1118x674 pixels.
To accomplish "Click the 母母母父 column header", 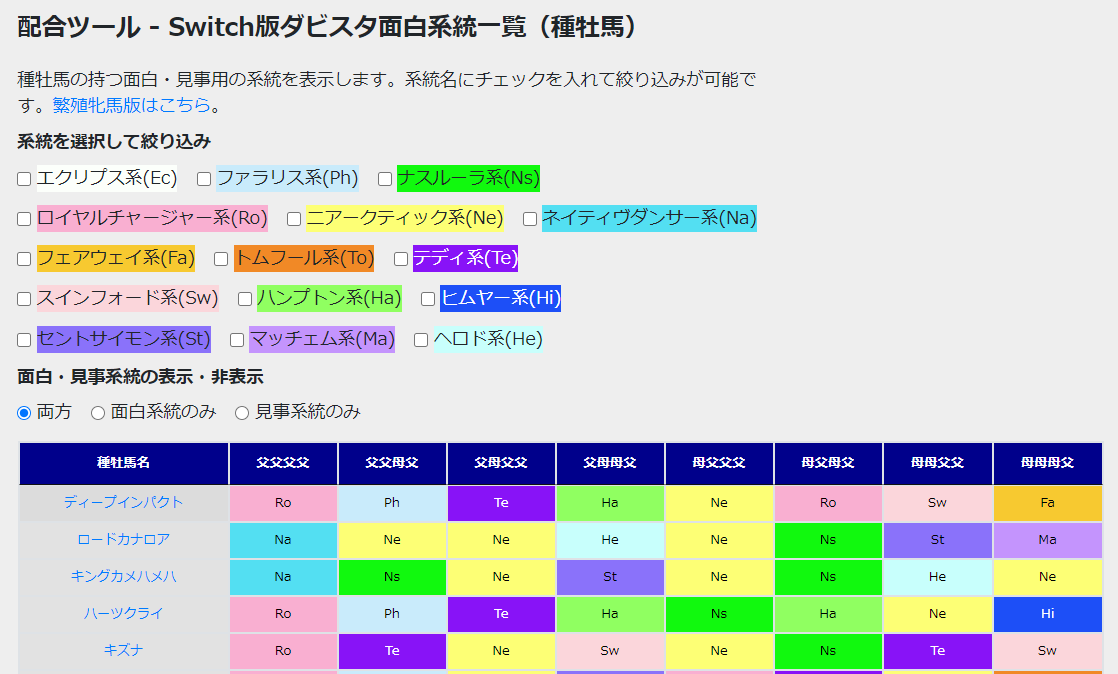I will point(1047,464).
